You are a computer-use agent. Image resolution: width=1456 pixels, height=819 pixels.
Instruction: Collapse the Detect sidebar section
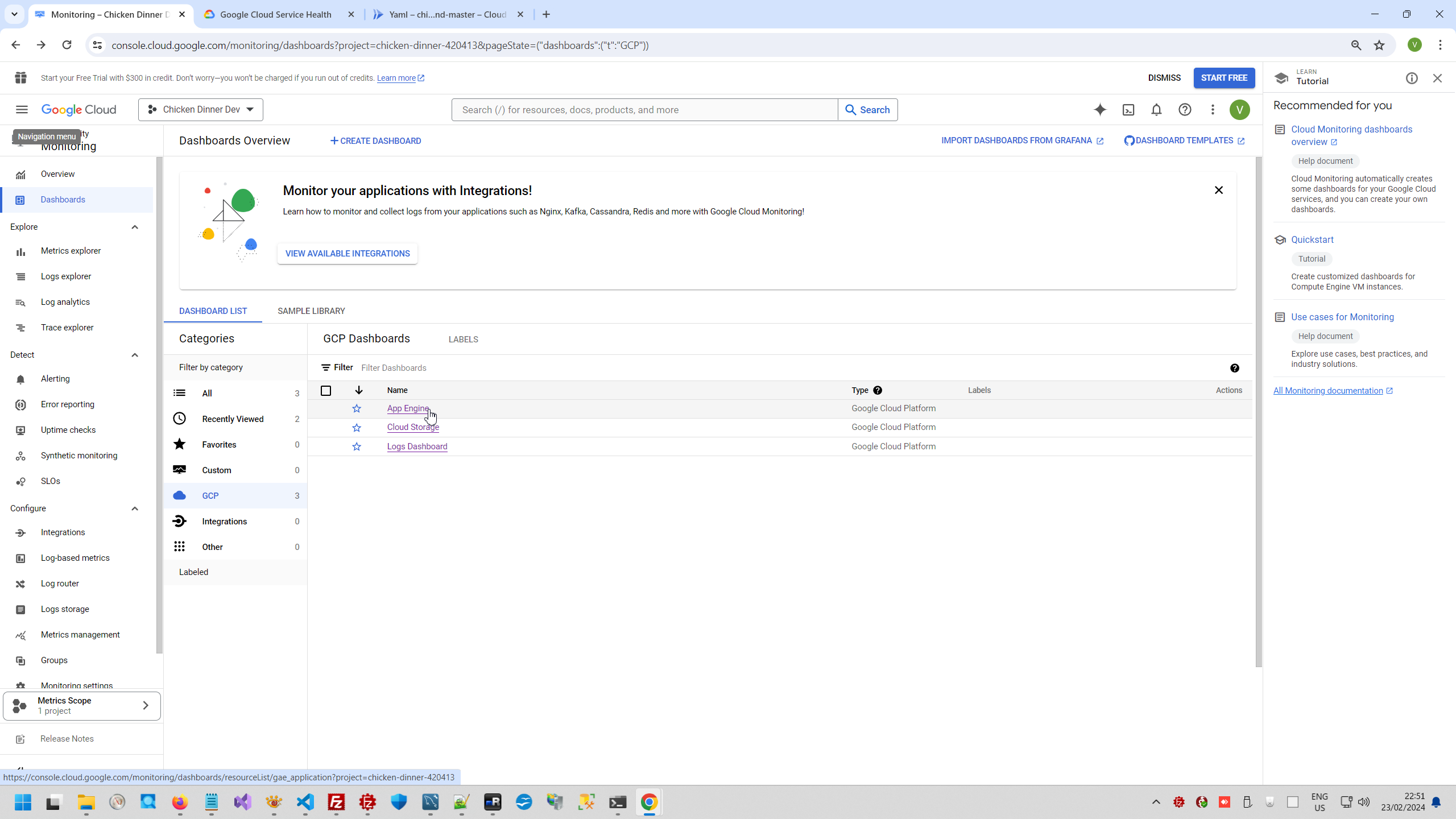pos(135,355)
